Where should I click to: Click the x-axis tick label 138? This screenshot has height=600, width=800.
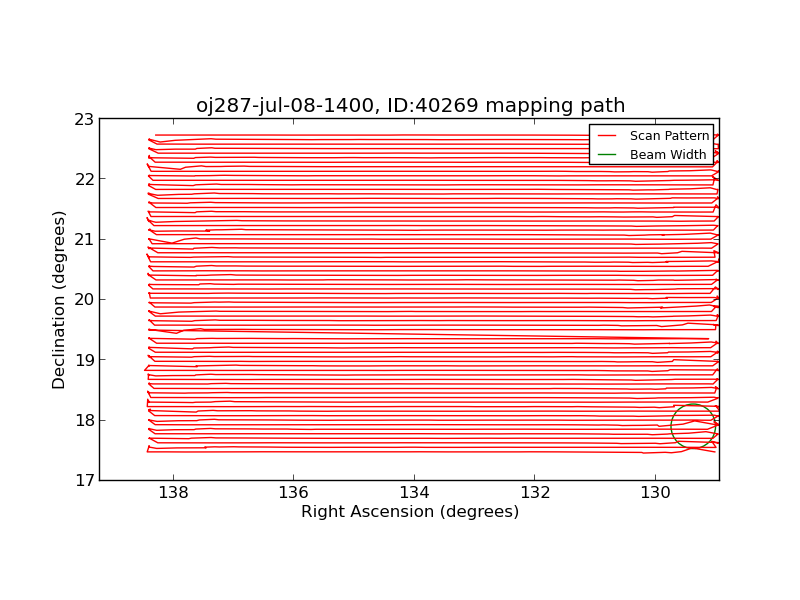(173, 493)
